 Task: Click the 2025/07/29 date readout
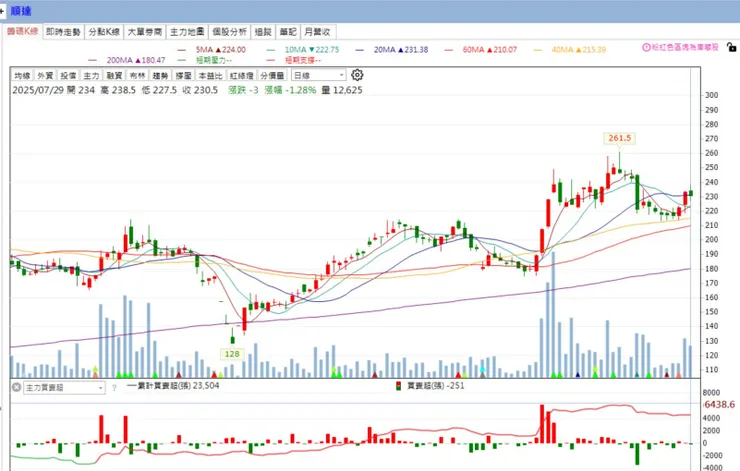point(38,90)
